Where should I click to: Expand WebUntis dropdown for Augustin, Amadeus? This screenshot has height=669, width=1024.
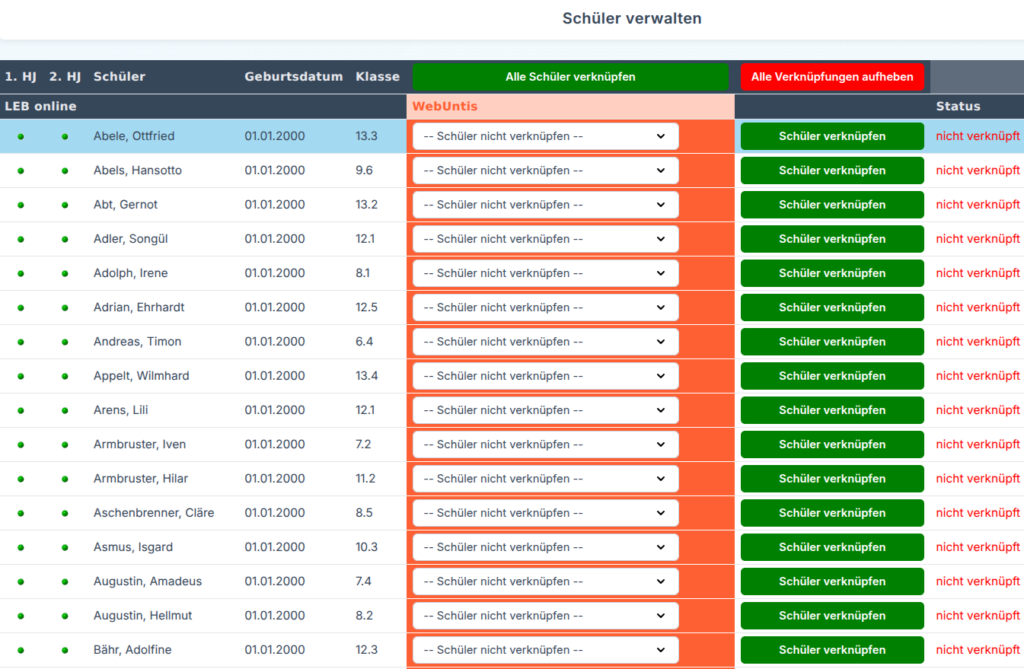click(545, 581)
